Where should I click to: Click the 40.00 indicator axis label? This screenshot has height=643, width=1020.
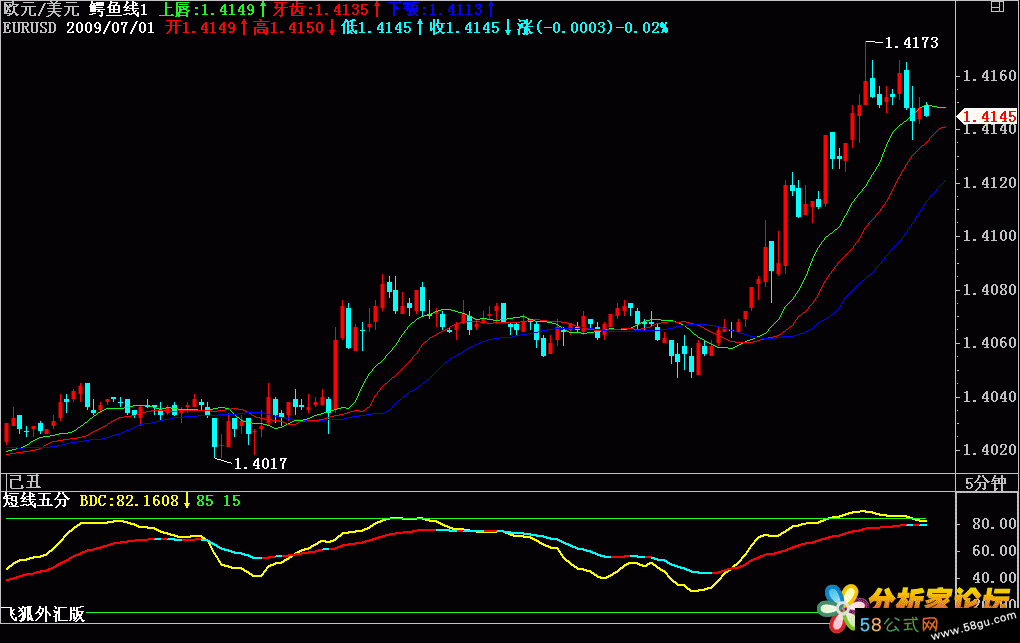coord(994,578)
